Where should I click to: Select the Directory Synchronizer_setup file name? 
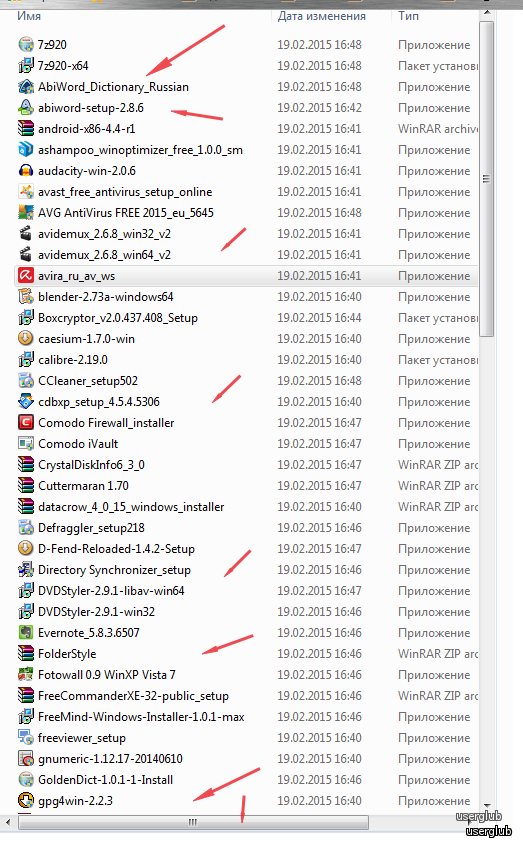114,570
